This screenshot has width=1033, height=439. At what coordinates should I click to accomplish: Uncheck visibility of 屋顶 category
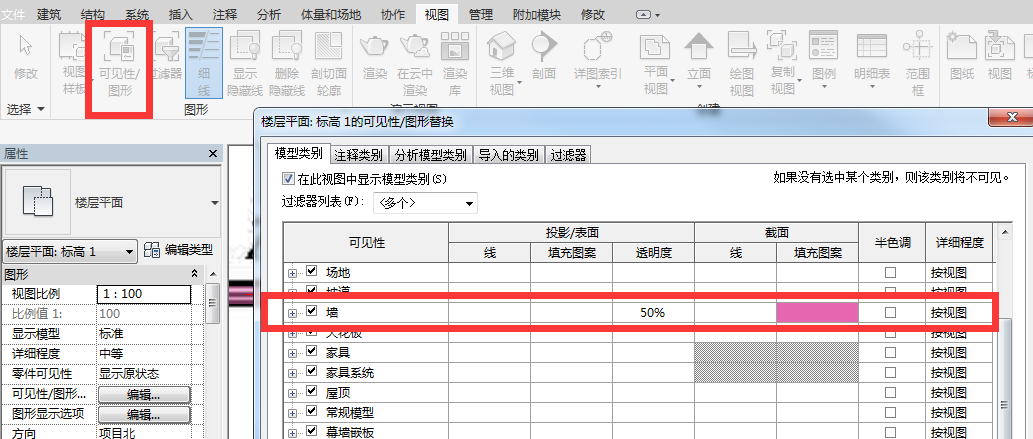(x=312, y=392)
